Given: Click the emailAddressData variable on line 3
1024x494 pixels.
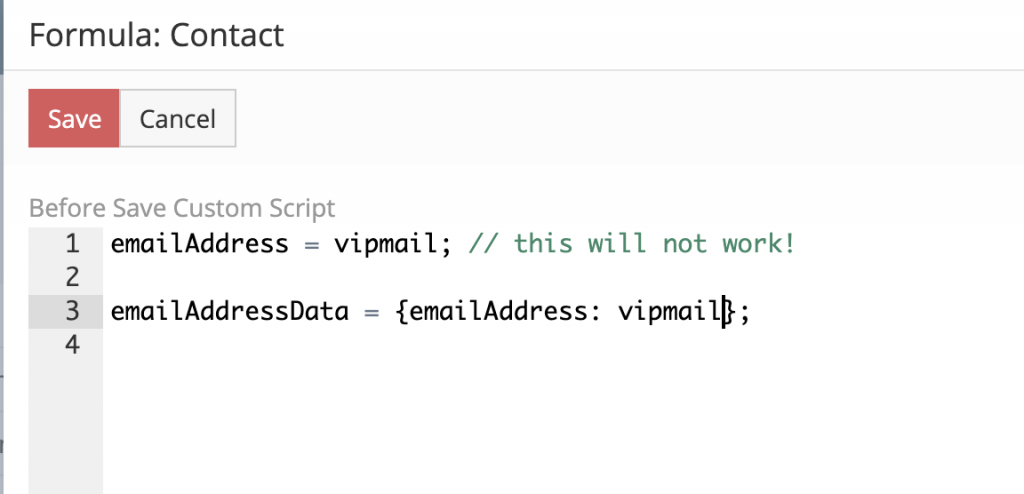Looking at the screenshot, I should click(x=229, y=311).
